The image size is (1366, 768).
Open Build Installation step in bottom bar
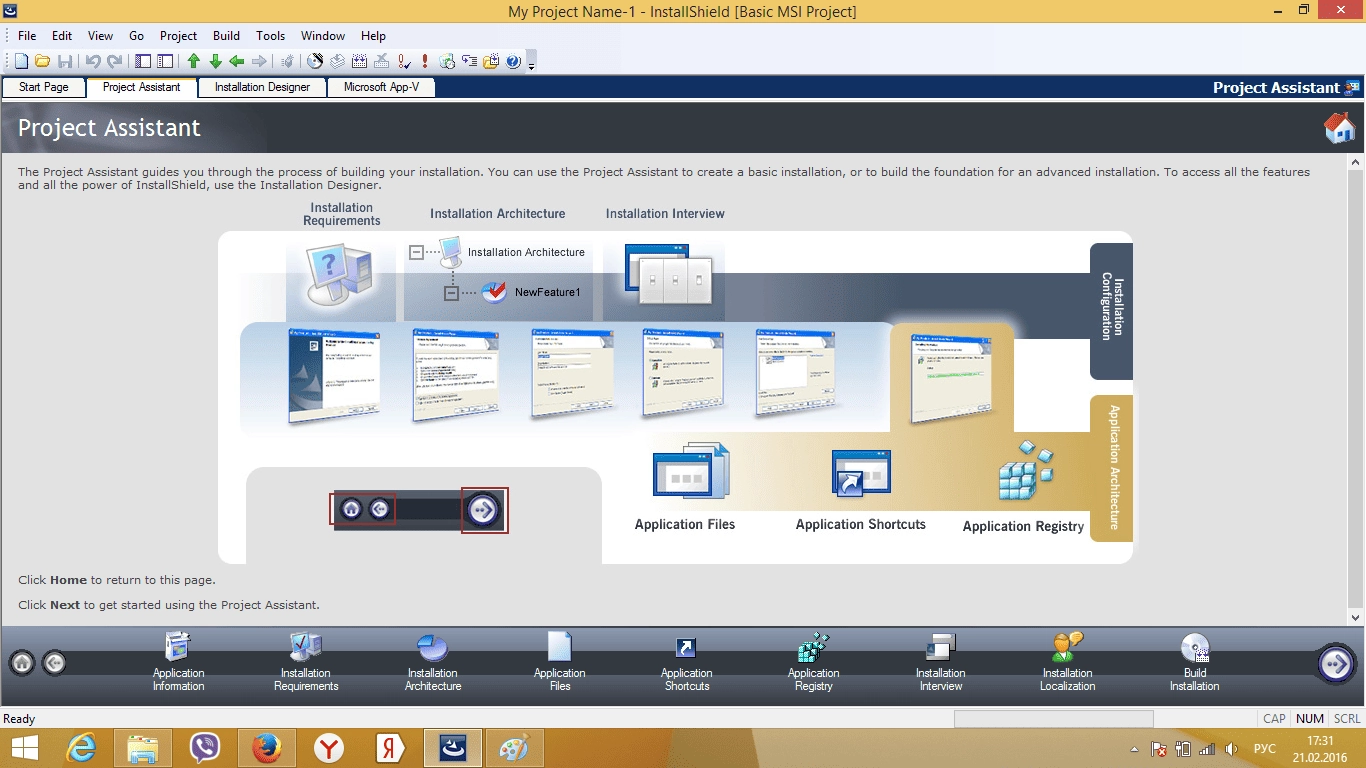point(1195,662)
